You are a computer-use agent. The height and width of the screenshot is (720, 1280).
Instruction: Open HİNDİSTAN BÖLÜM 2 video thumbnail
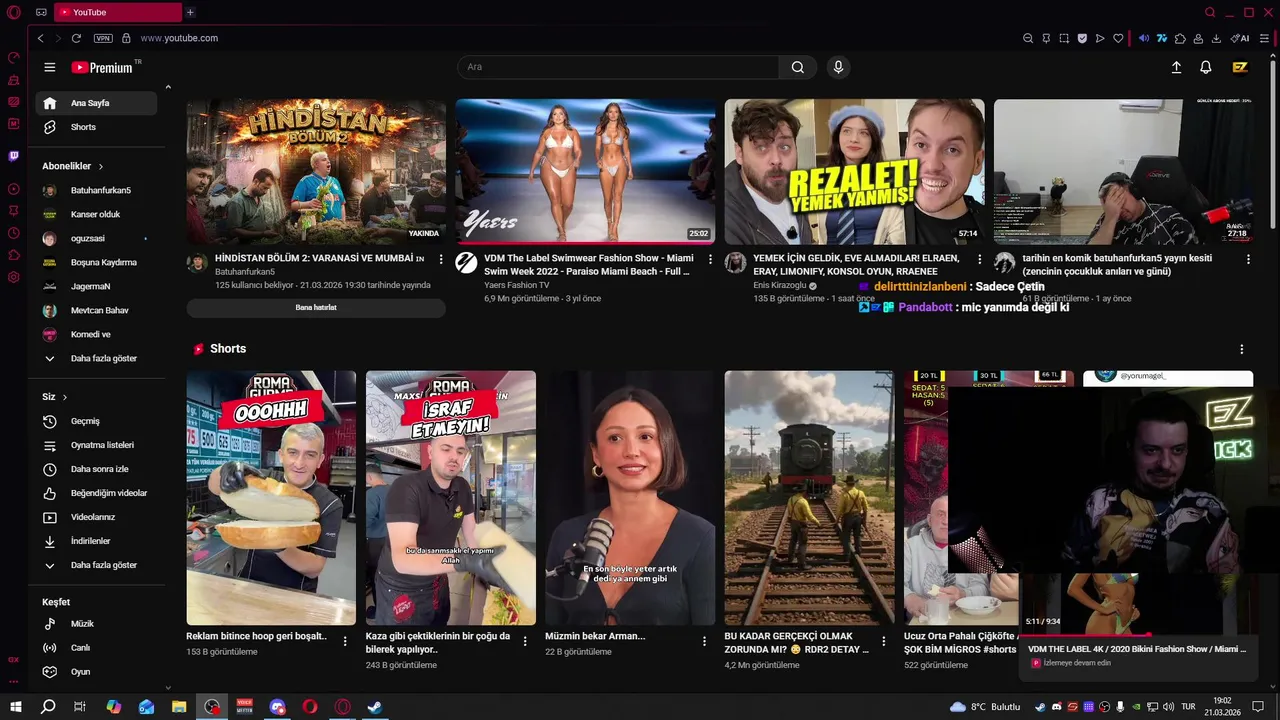[x=316, y=172]
